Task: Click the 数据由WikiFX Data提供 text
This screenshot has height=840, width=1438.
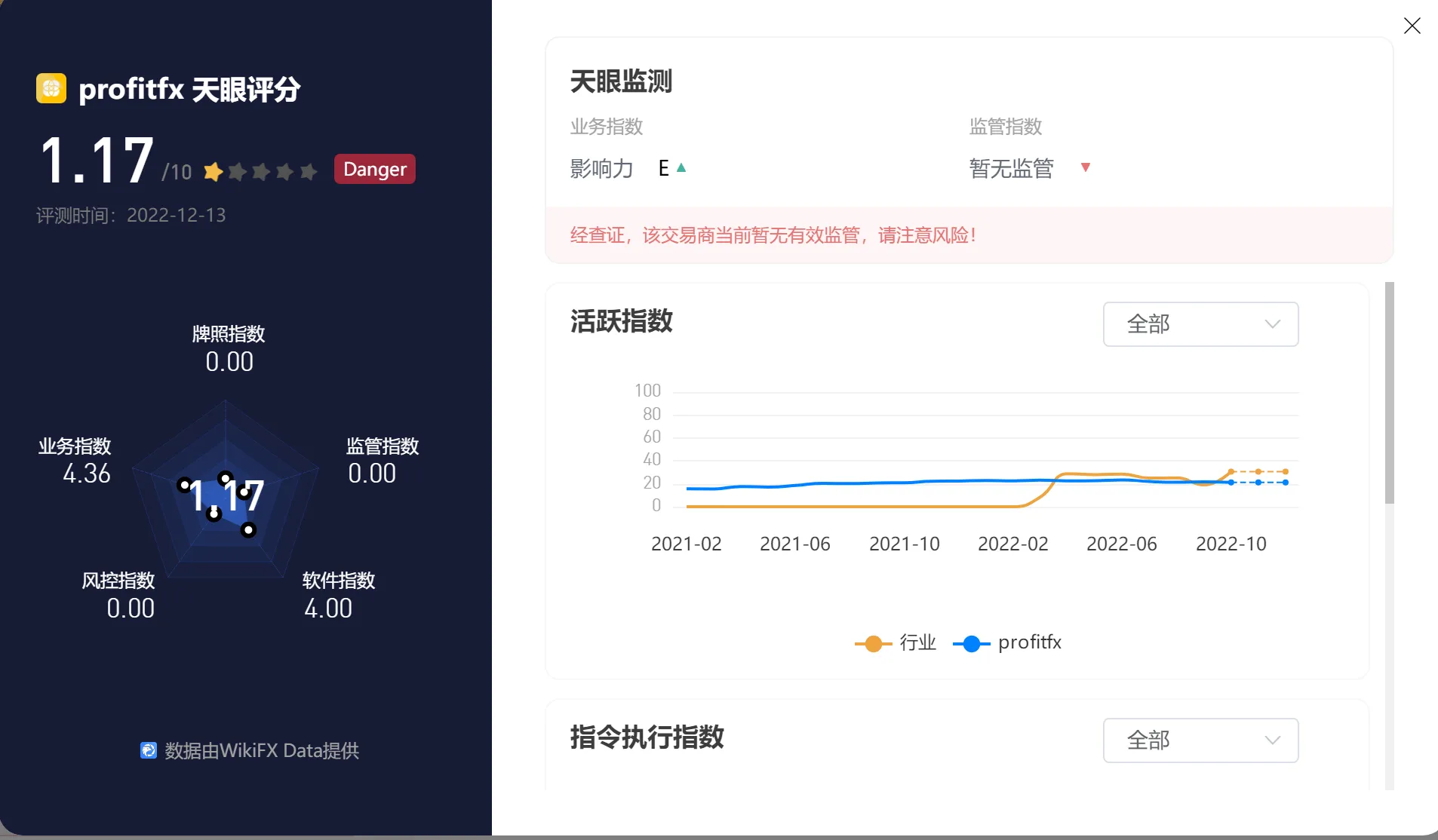Action: [x=262, y=750]
